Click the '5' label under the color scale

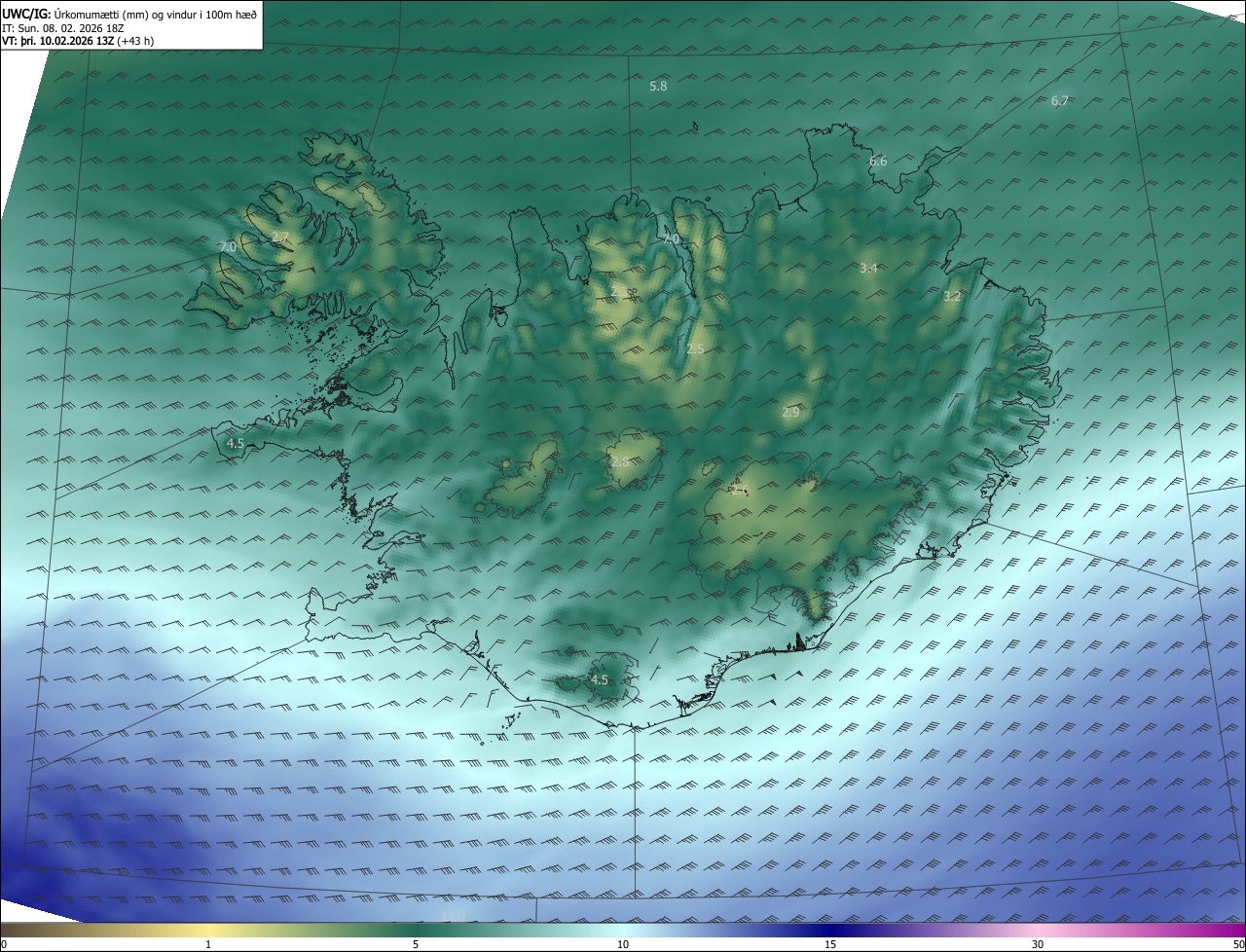point(416,945)
